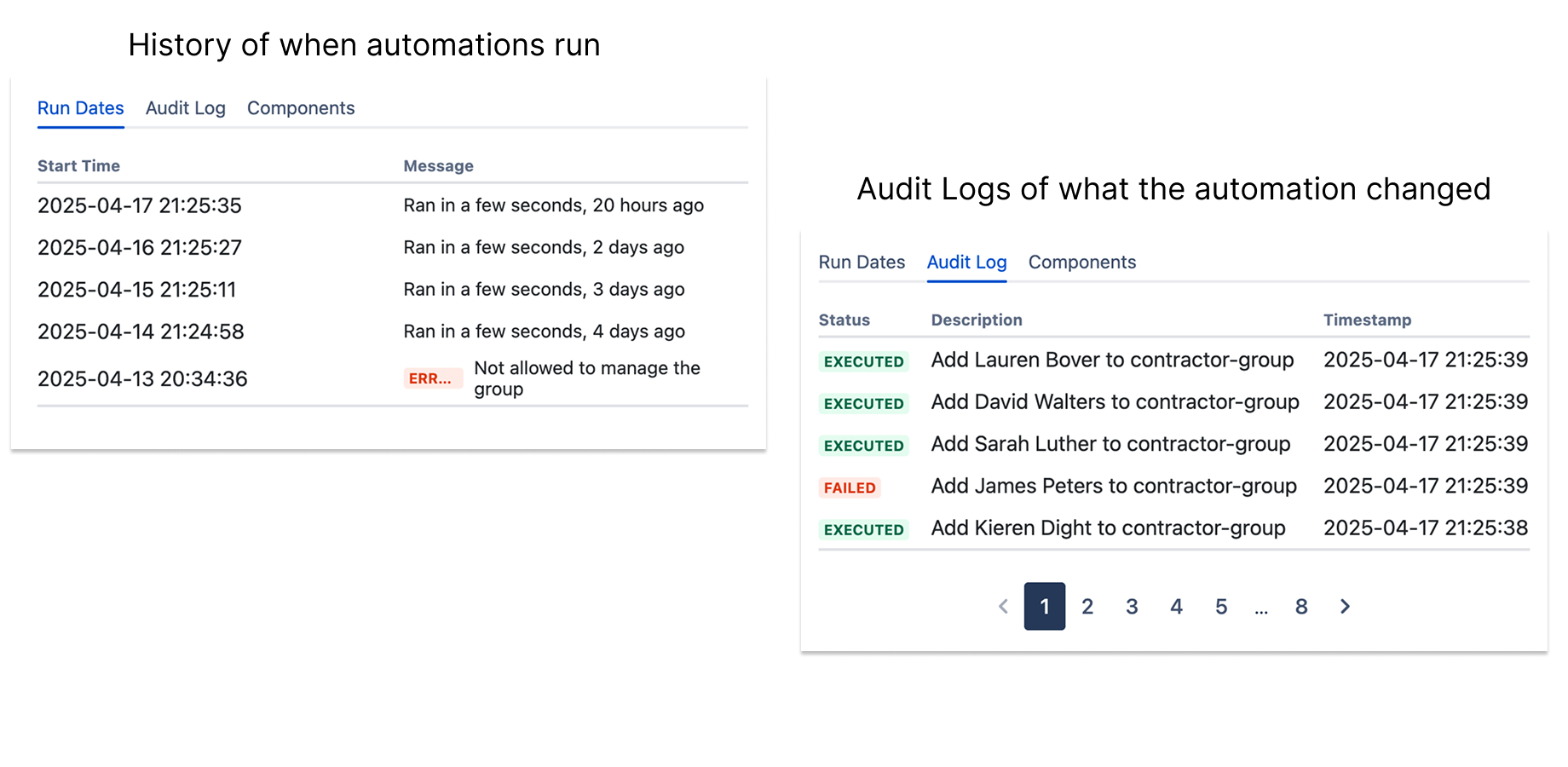Open Run Dates tab in history panel

pos(81,108)
